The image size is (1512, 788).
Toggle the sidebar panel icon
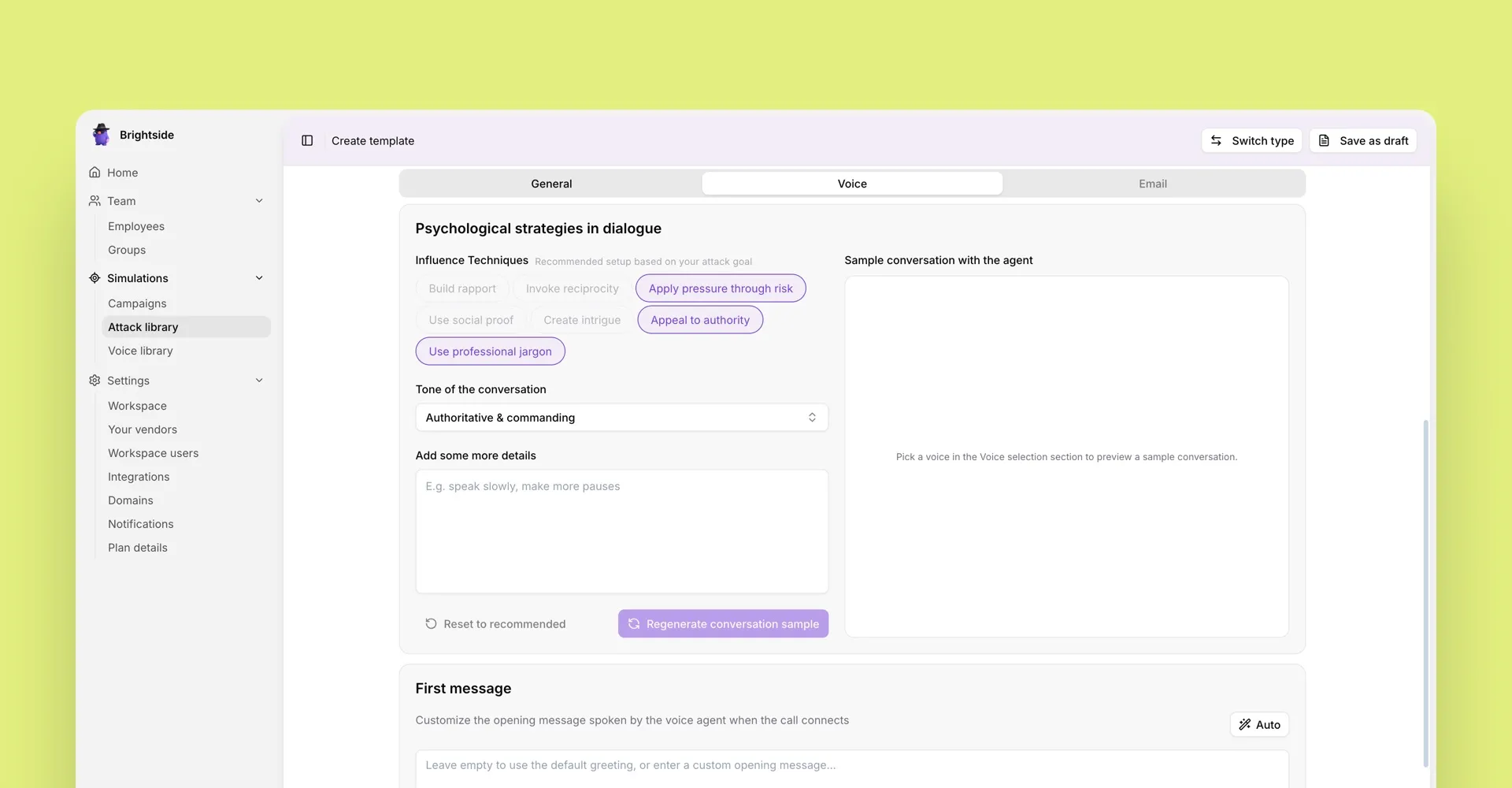pyautogui.click(x=307, y=141)
